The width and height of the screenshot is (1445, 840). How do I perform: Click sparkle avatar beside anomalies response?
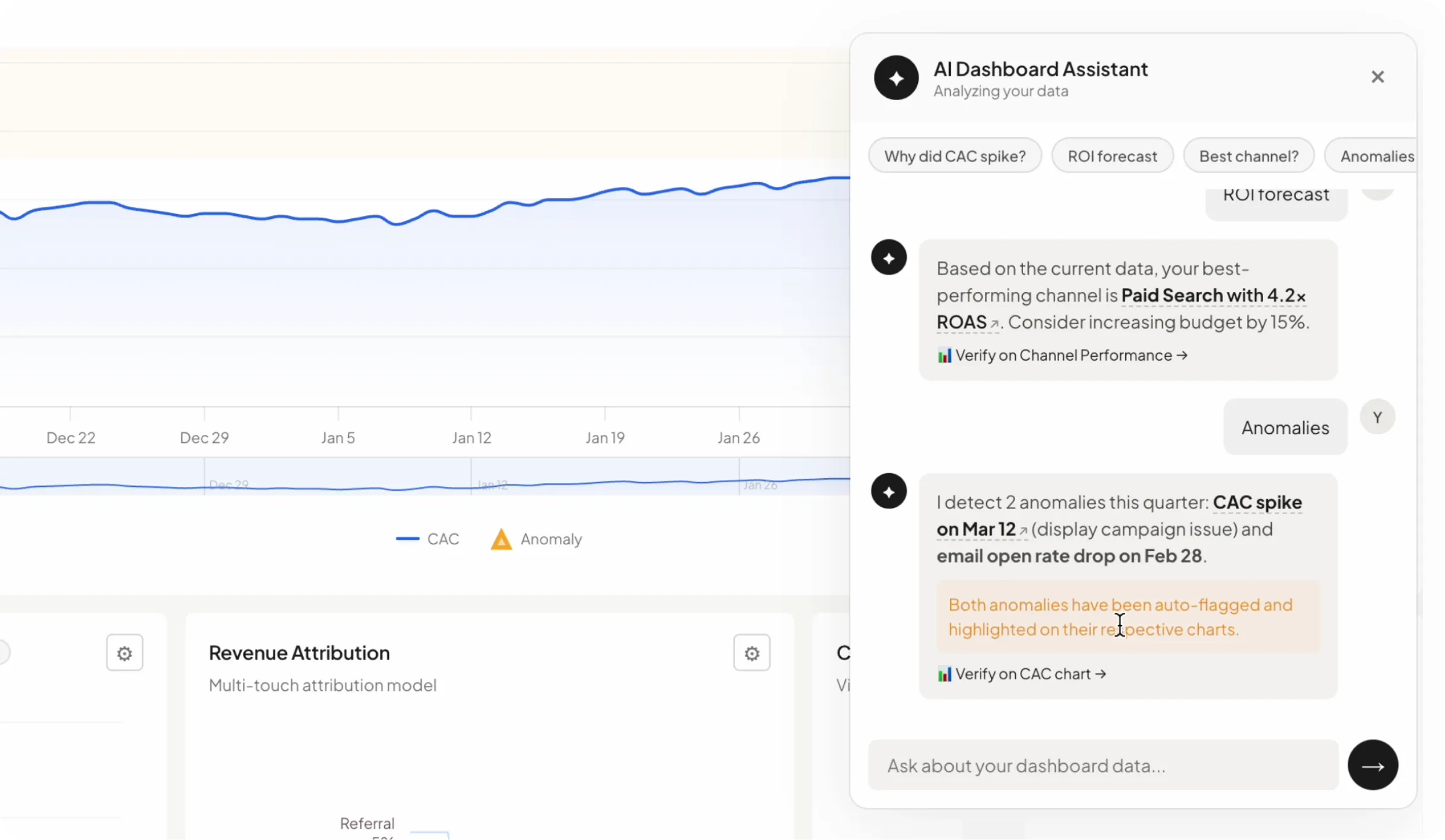click(889, 491)
